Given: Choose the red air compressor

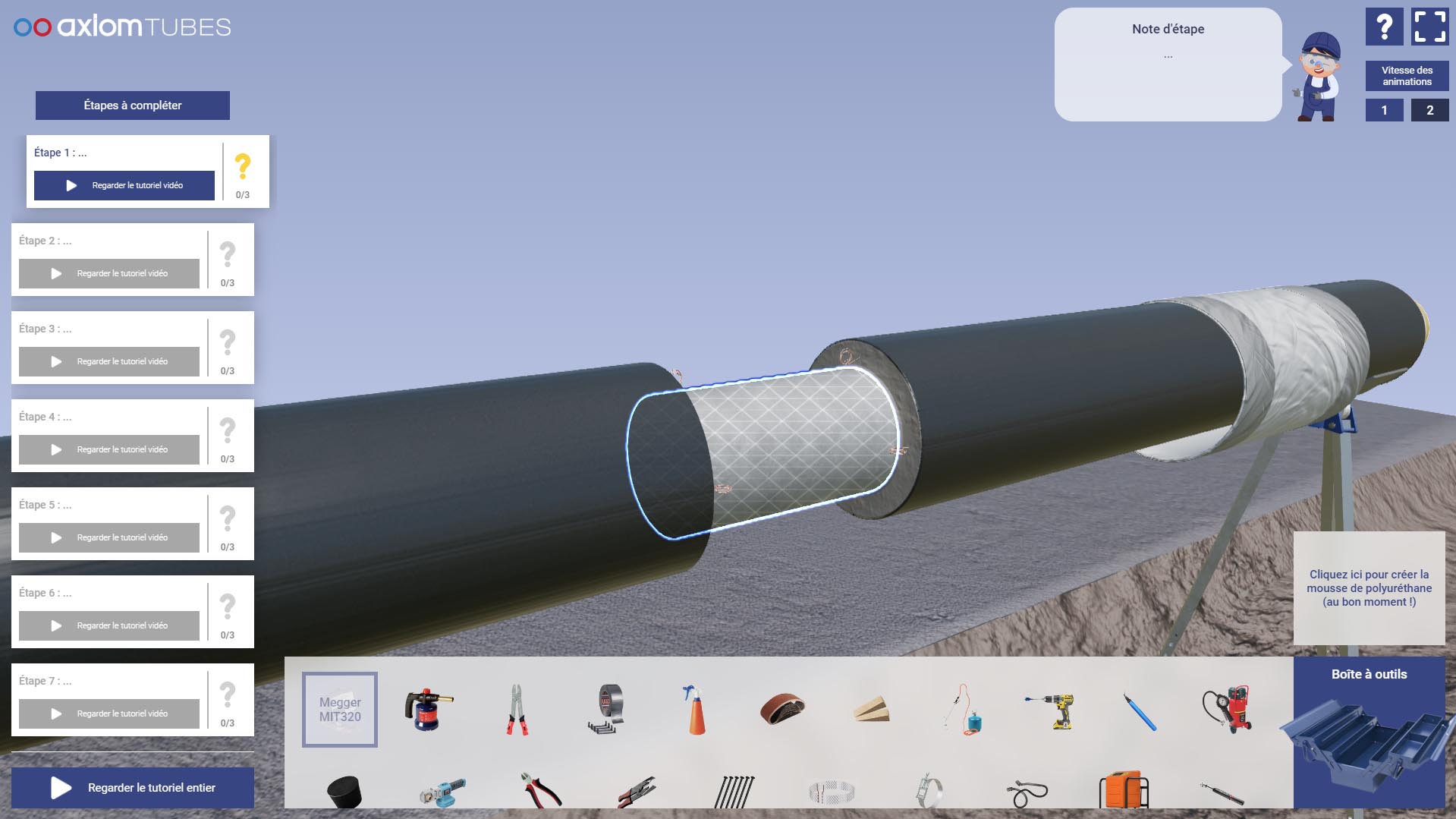Looking at the screenshot, I should tap(1228, 709).
